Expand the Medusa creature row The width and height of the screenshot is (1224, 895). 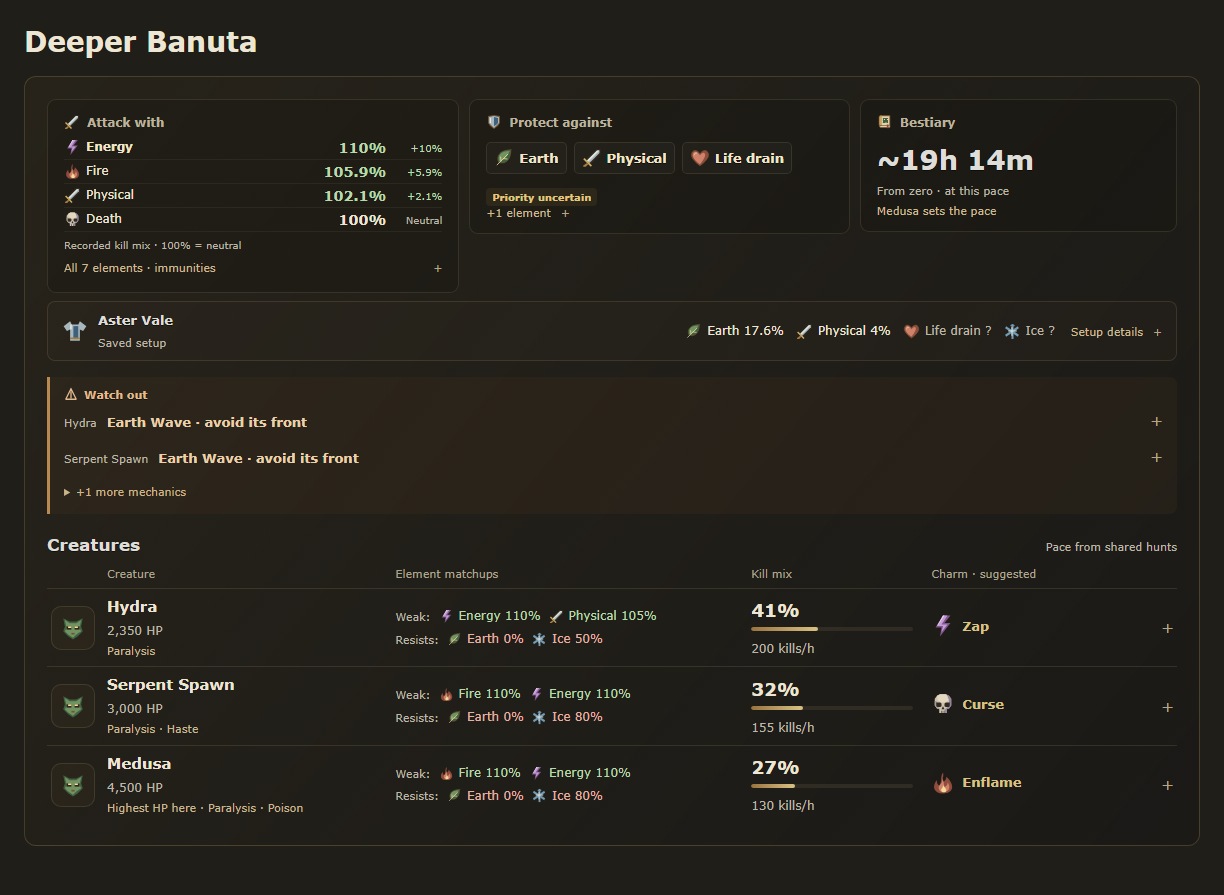pos(1167,785)
